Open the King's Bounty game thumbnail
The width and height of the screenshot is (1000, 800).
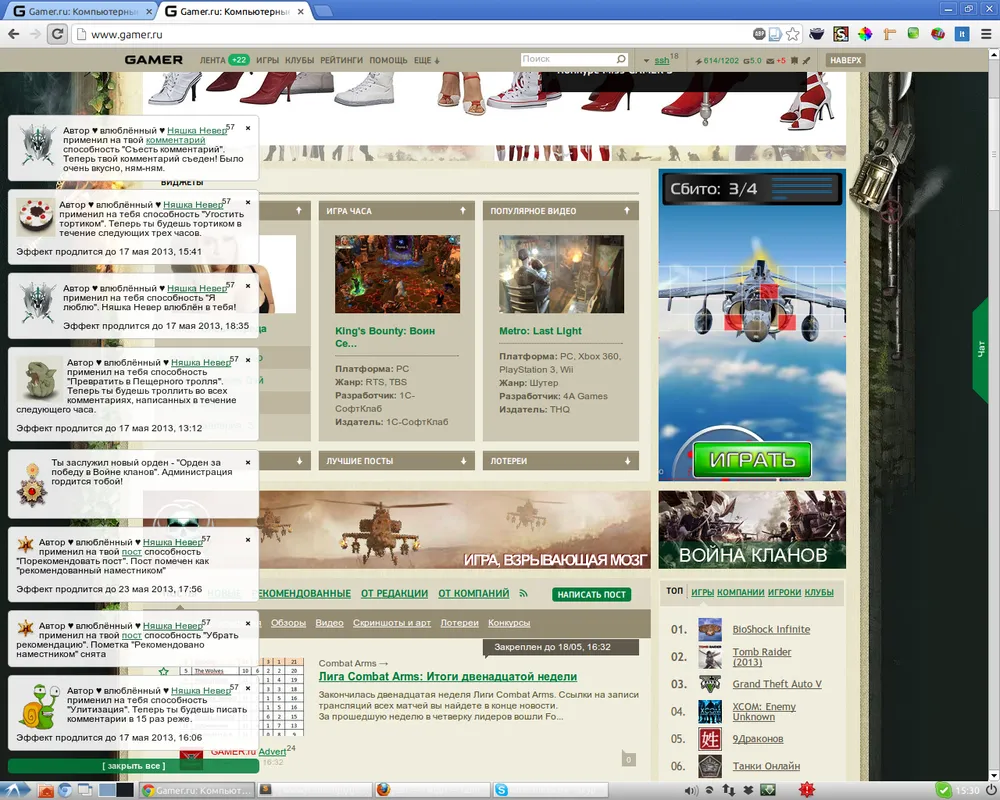(397, 274)
